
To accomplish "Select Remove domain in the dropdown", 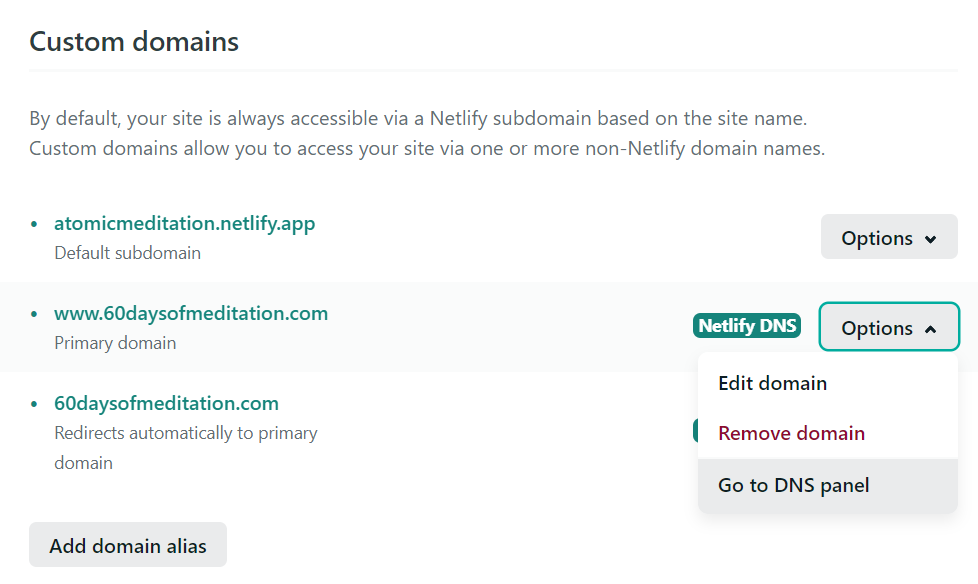I will tap(791, 433).
